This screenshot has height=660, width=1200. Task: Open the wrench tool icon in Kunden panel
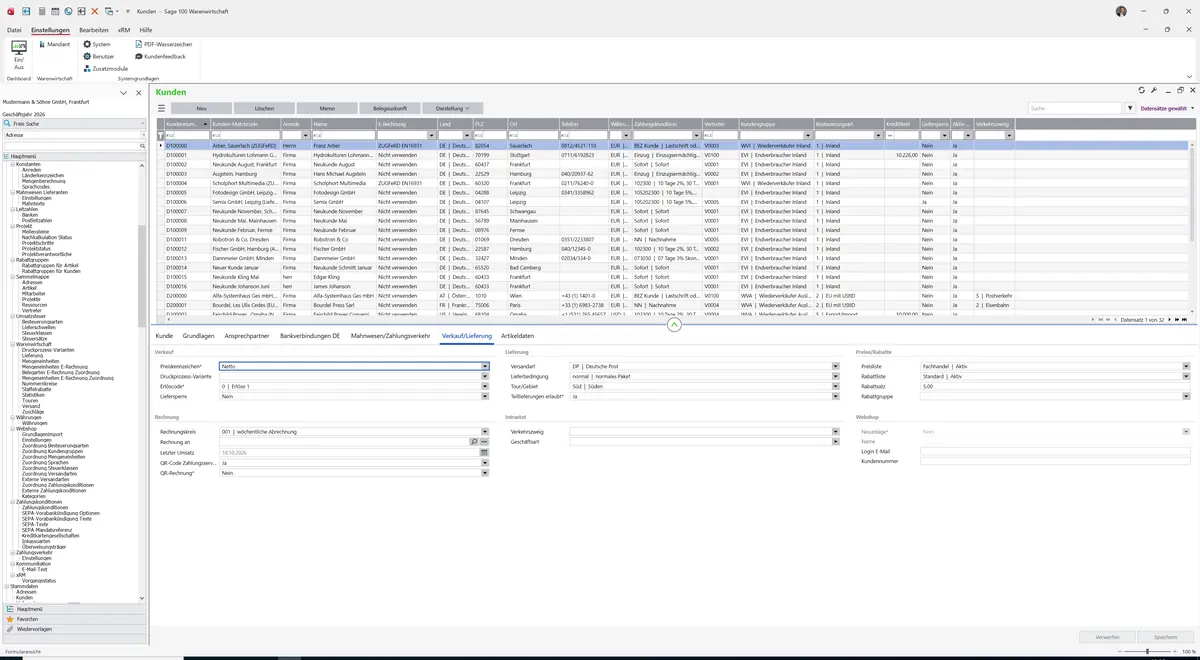coord(1154,91)
